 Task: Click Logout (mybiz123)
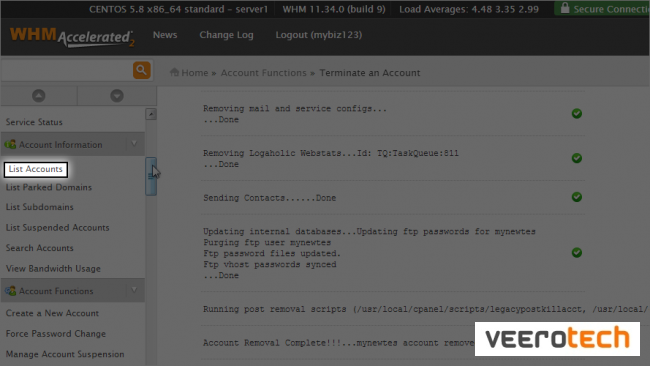click(x=319, y=35)
